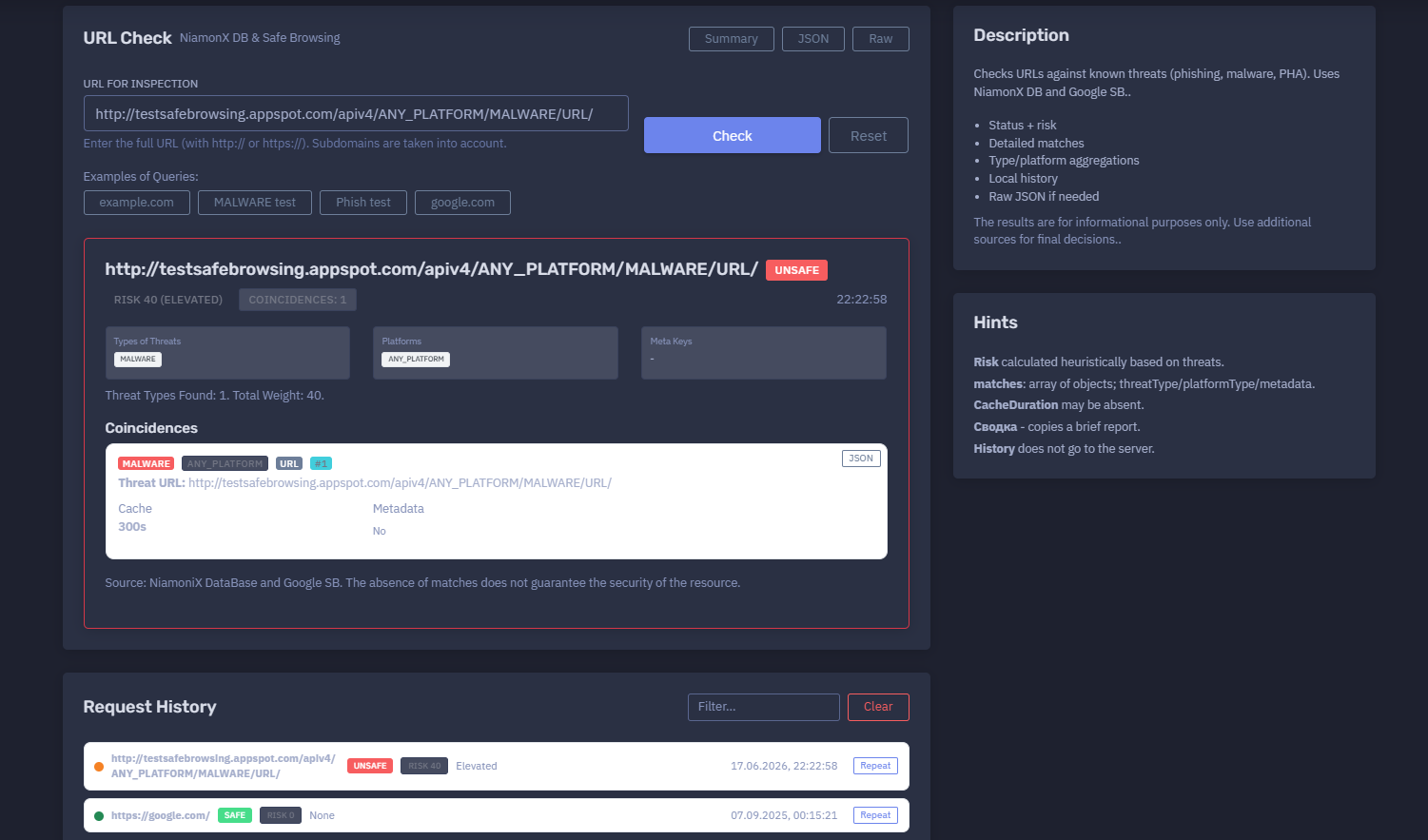Click the 'Coincidences' heading
1428x840 pixels.
point(151,428)
